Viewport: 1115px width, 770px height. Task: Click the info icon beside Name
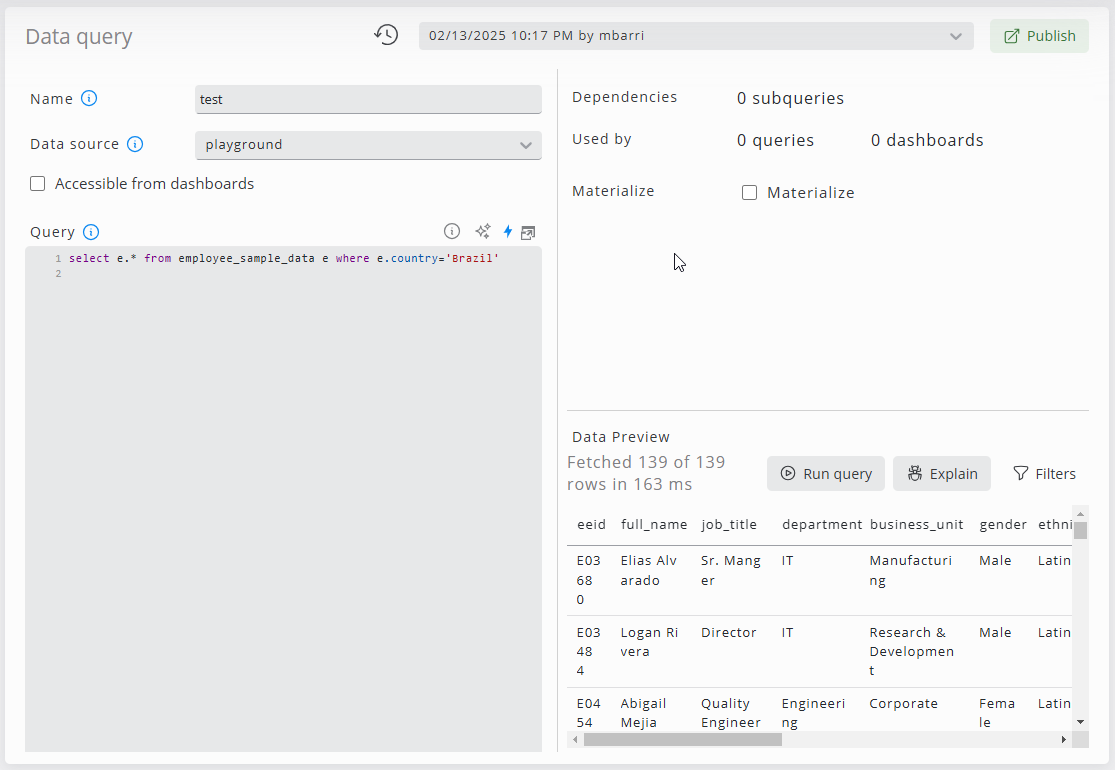point(89,98)
